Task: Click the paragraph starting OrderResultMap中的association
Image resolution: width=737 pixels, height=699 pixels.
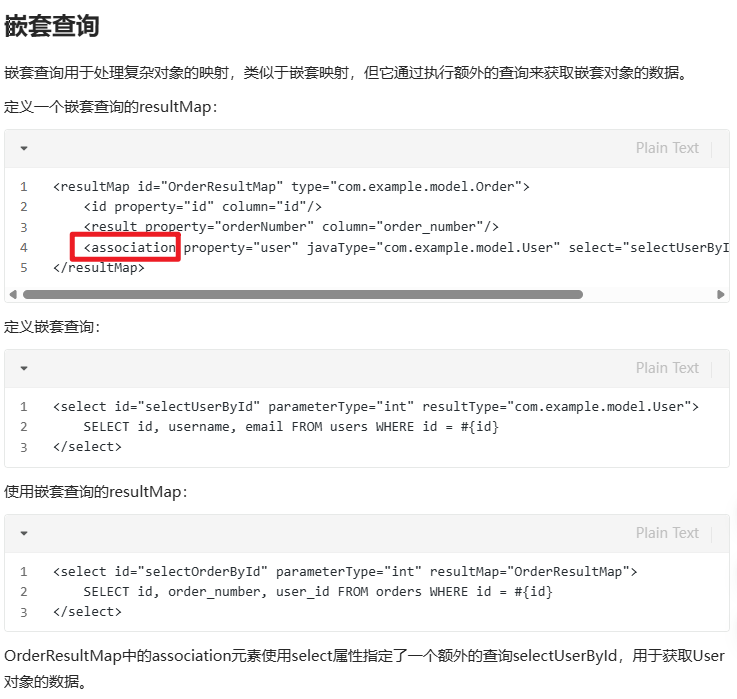Action: pos(364,668)
